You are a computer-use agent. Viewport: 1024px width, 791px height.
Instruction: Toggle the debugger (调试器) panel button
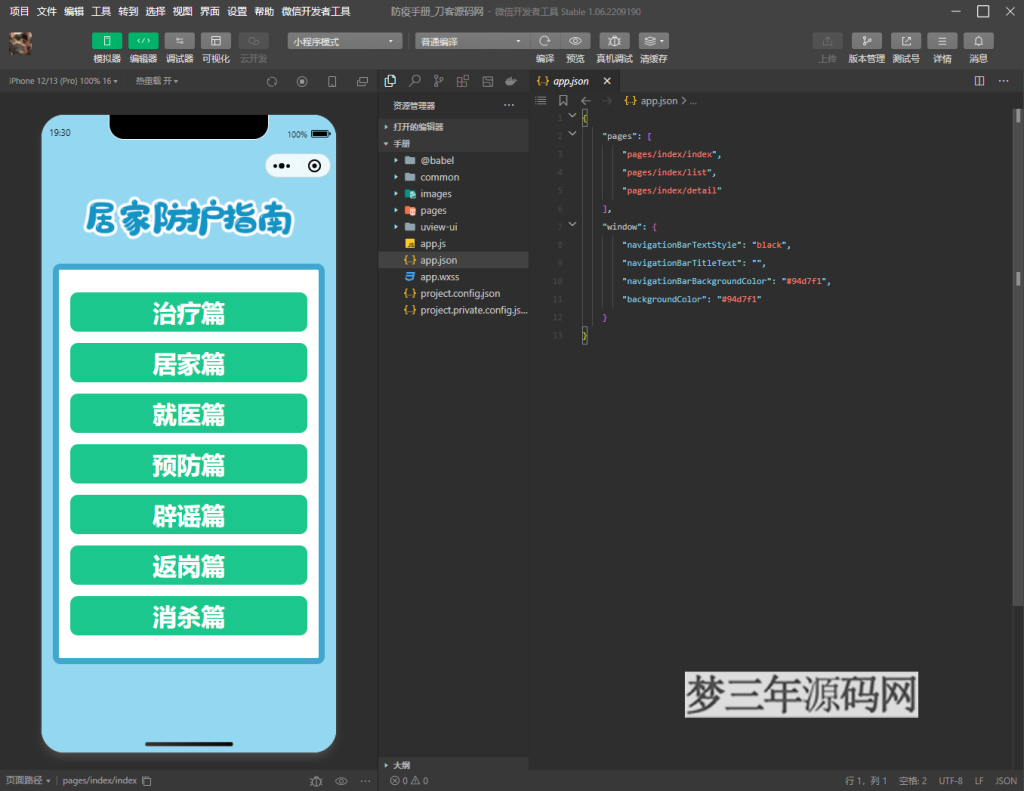pyautogui.click(x=179, y=41)
